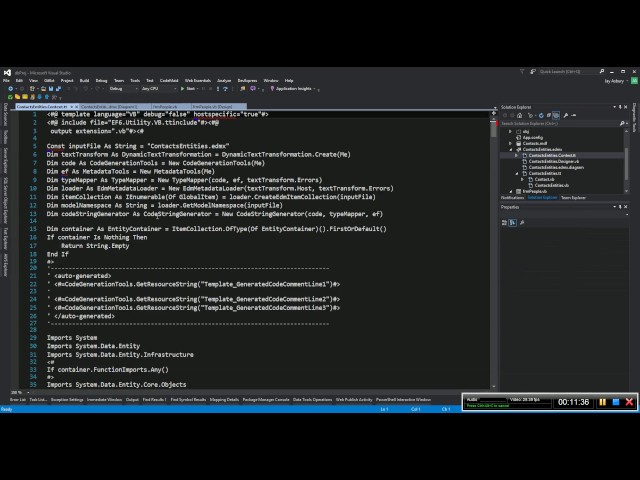Expand the Contacts.mdf node
Image resolution: width=640 pixels, height=480 pixels.
(510, 144)
